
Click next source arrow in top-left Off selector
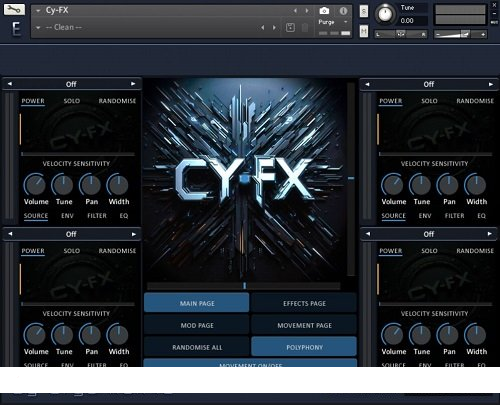pos(133,84)
